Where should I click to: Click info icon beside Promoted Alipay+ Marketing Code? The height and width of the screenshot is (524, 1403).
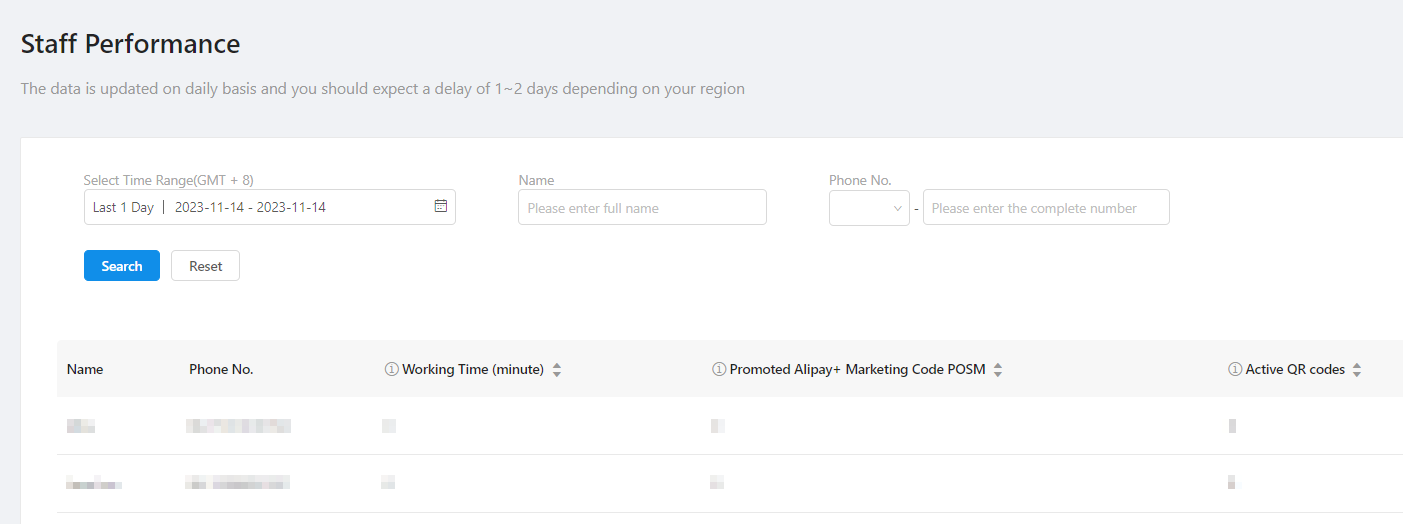pos(719,370)
